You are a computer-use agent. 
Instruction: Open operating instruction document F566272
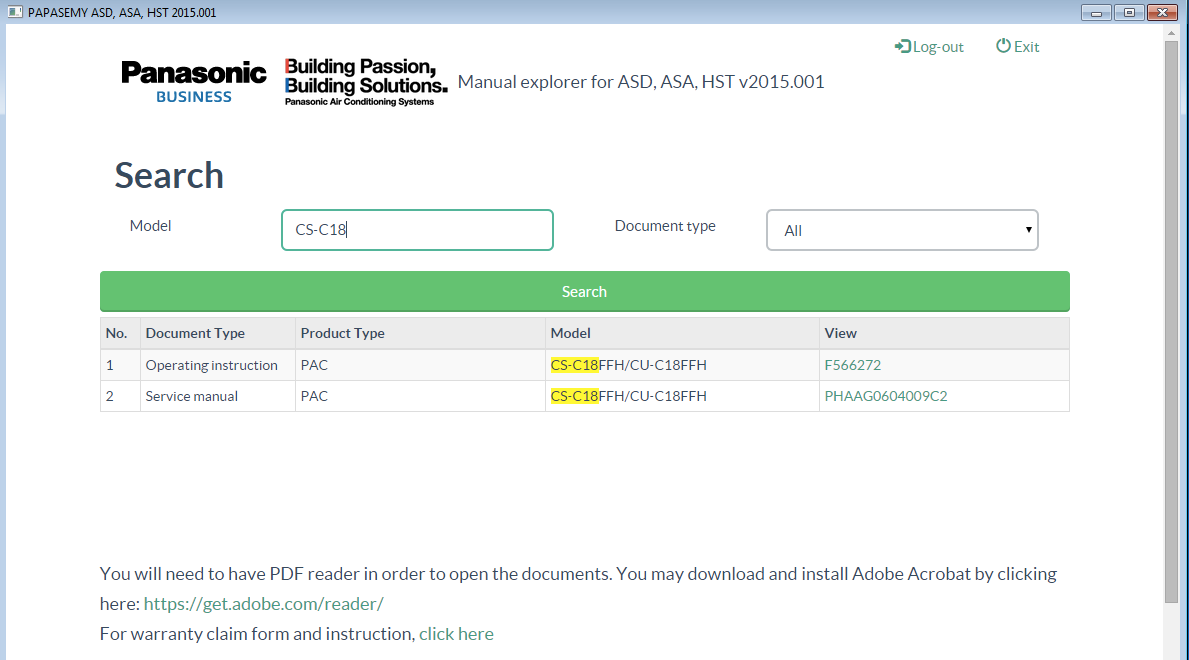click(852, 365)
